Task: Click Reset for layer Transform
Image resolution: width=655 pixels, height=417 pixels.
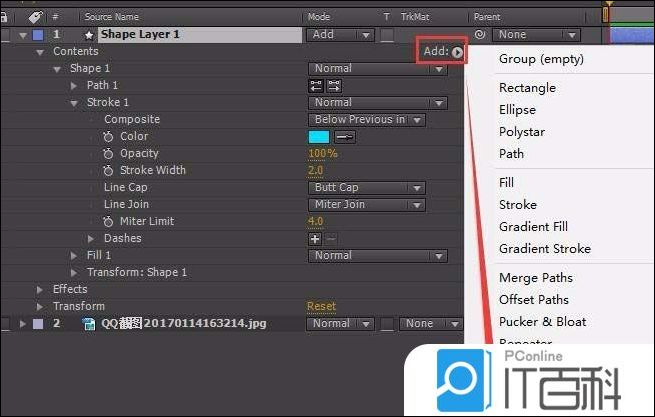Action: pyautogui.click(x=321, y=307)
